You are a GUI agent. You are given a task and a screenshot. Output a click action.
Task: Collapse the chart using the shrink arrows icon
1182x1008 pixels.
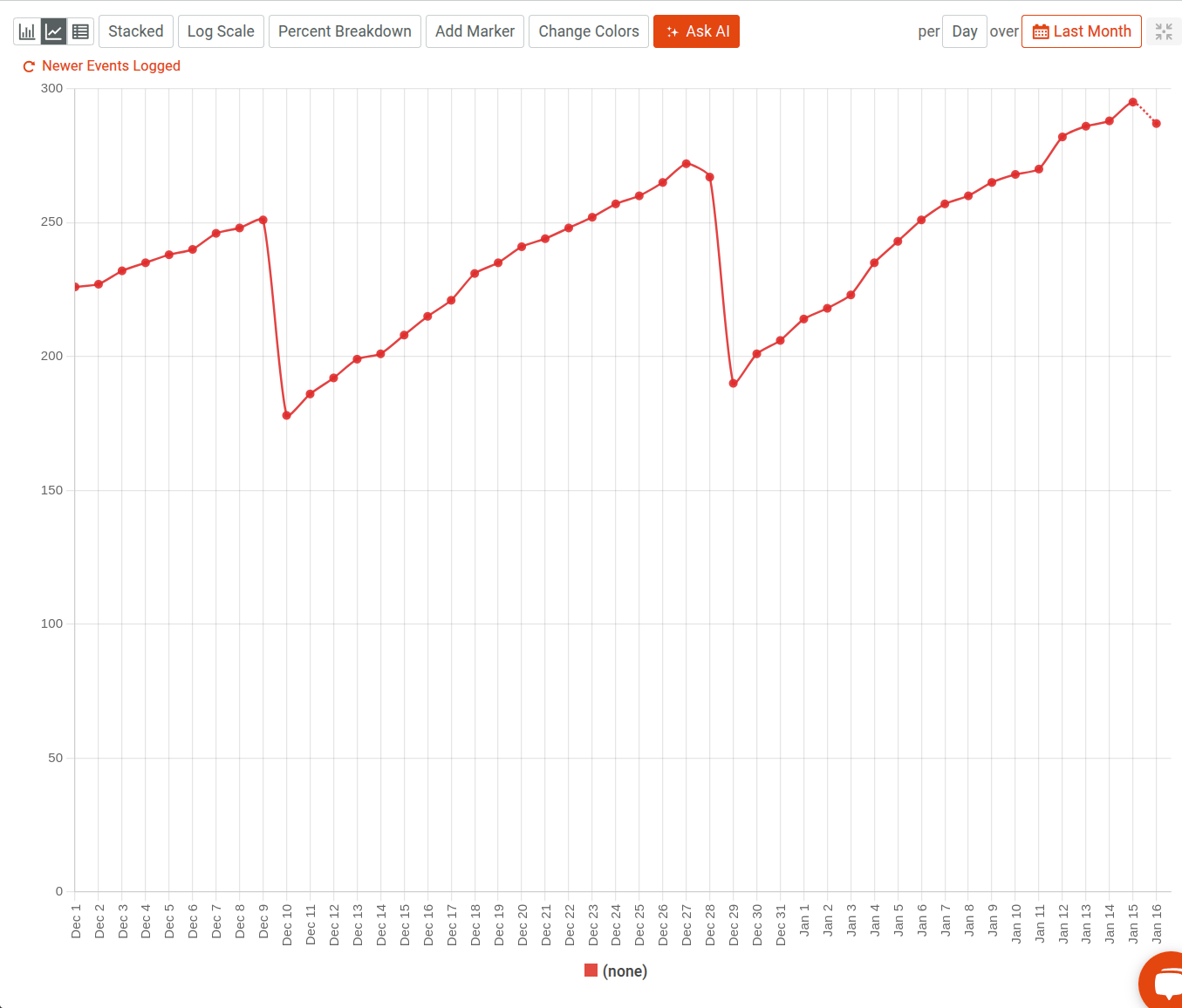pos(1163,31)
